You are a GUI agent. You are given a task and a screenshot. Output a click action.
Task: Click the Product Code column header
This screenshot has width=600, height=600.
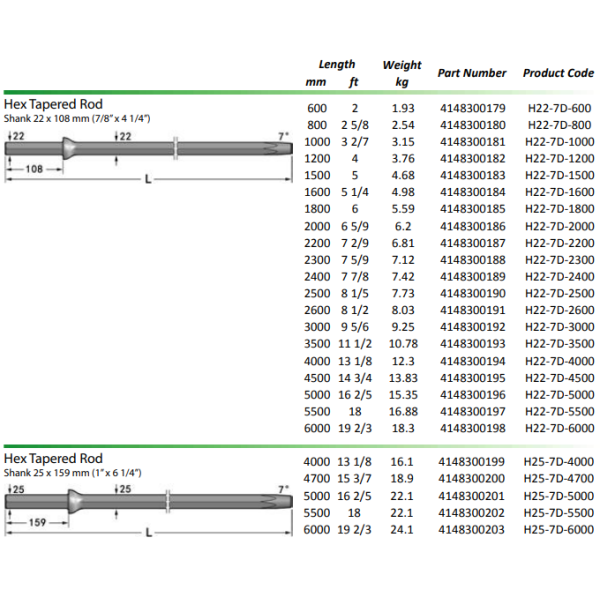[x=558, y=73]
